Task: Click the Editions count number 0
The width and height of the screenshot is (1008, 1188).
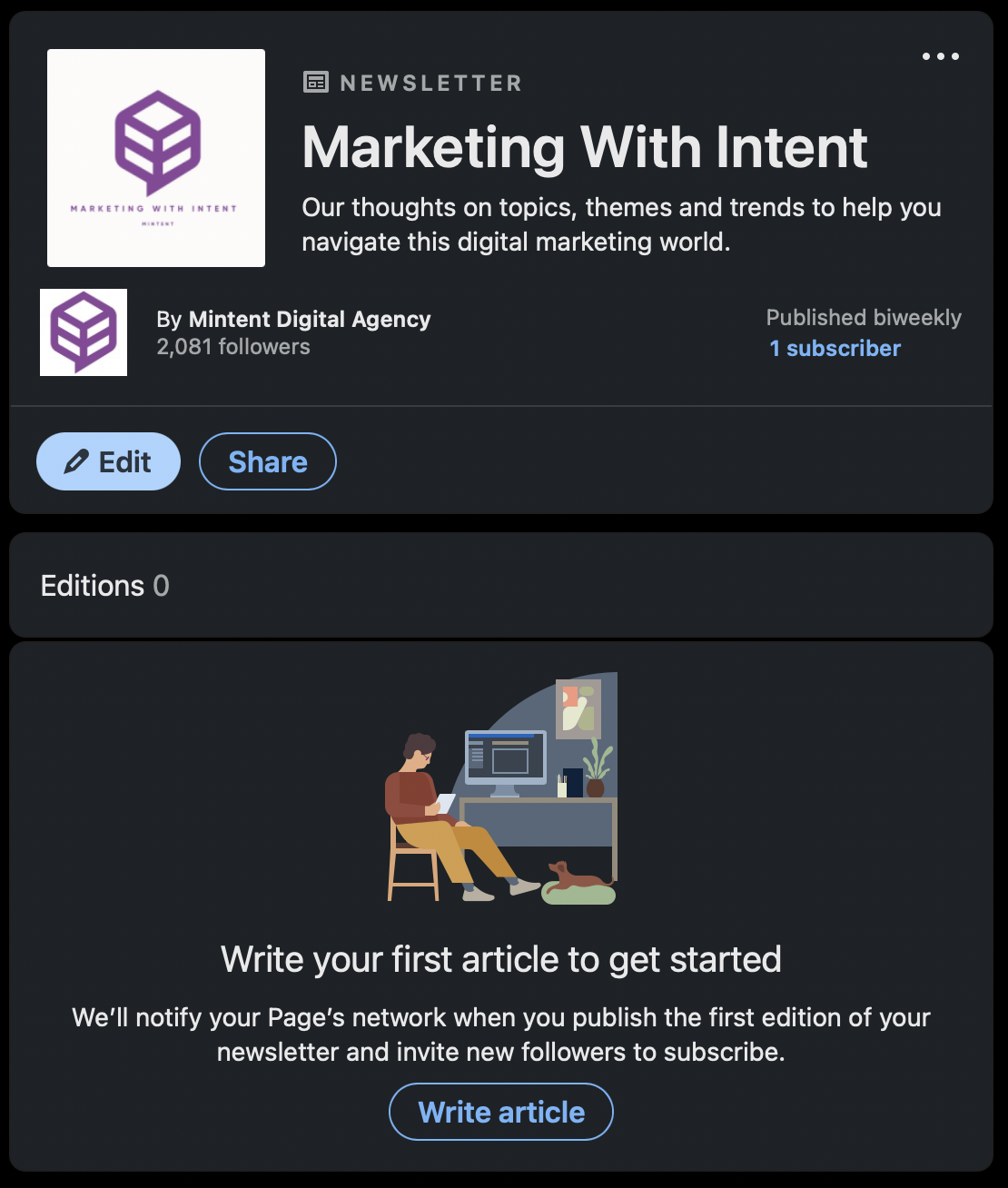Action: pos(161,586)
